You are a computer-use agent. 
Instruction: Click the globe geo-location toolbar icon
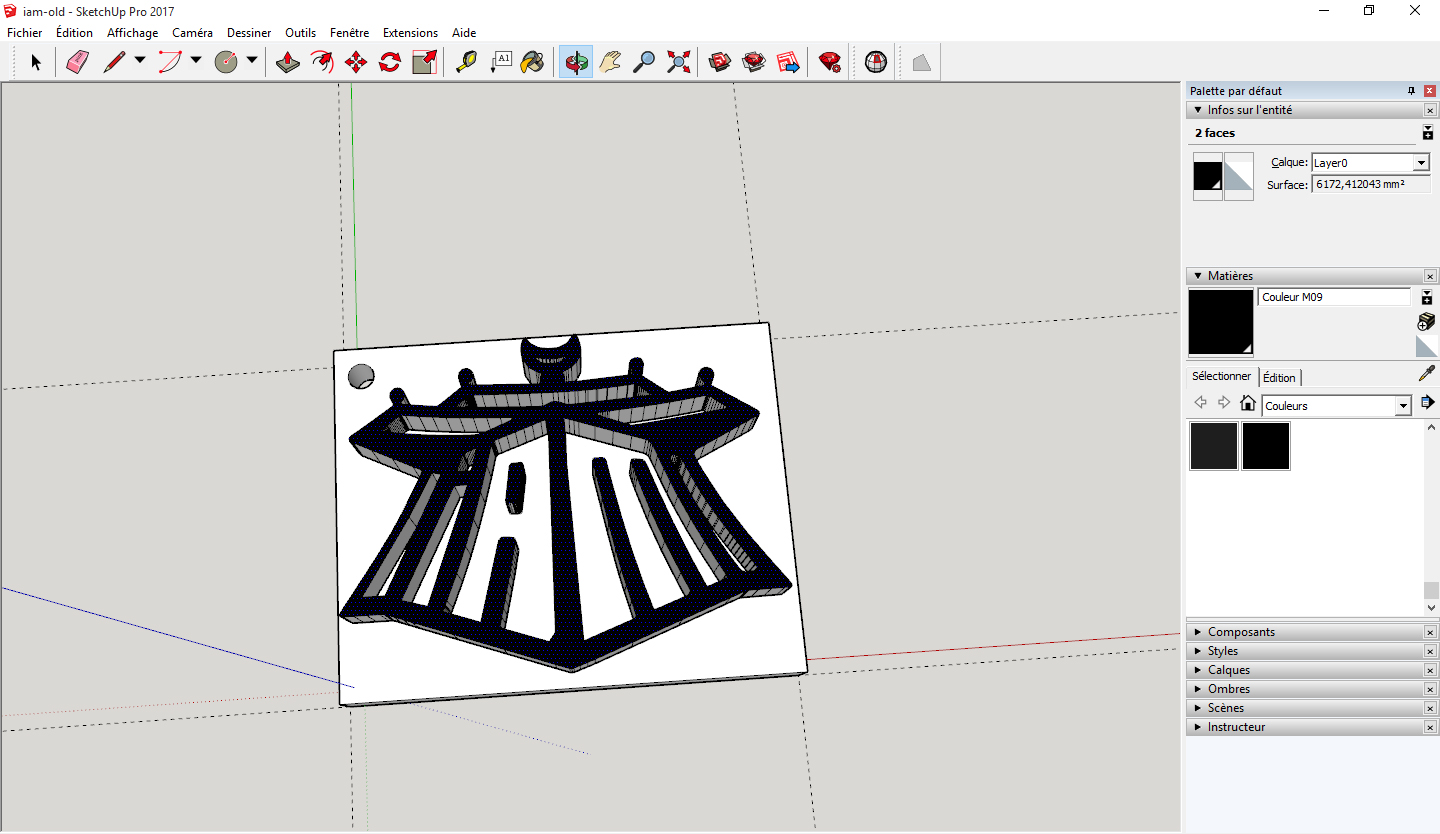[876, 62]
